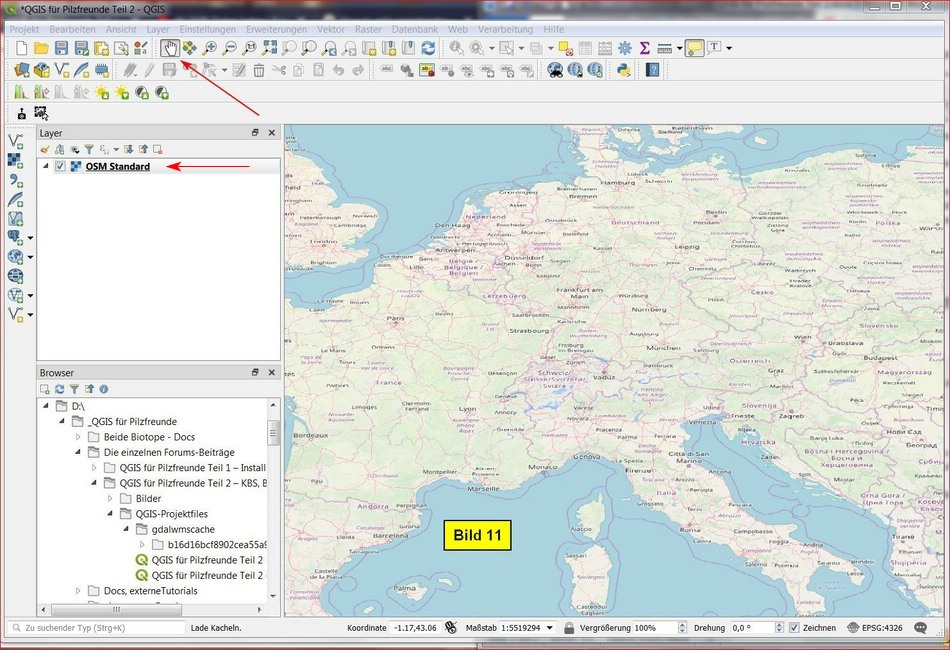Toggle the Zeichnen render checkbox

coord(794,628)
